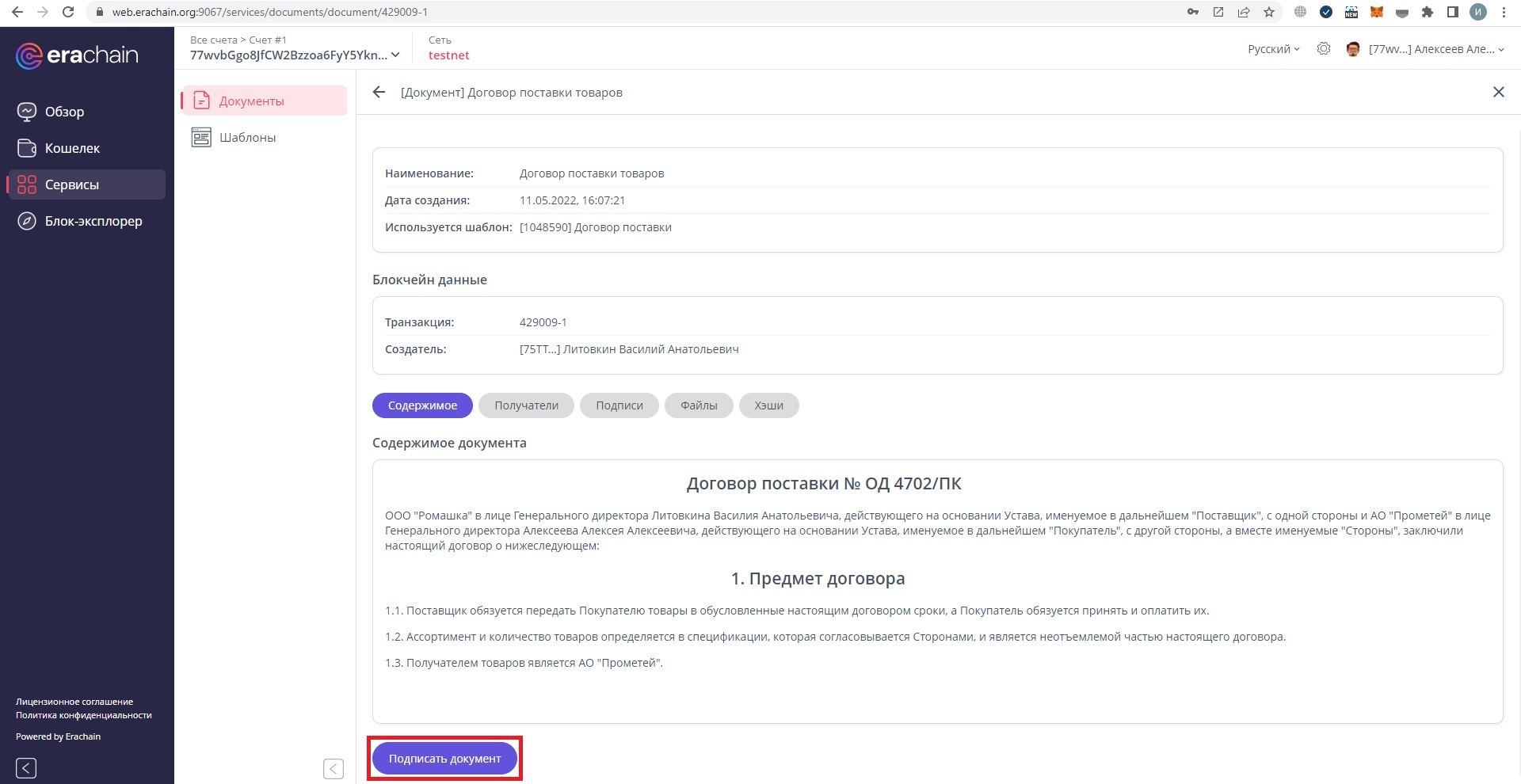
Task: Expand the account address dropdown
Action: tap(395, 55)
